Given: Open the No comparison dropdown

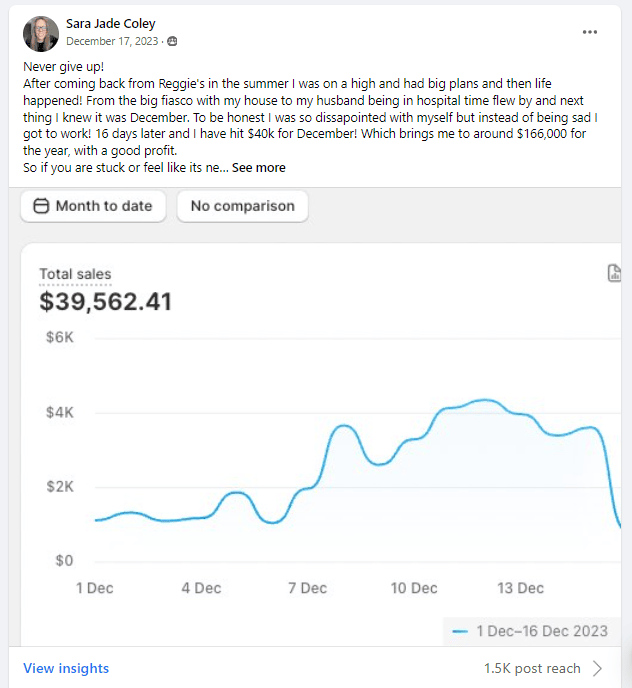Looking at the screenshot, I should tap(243, 206).
